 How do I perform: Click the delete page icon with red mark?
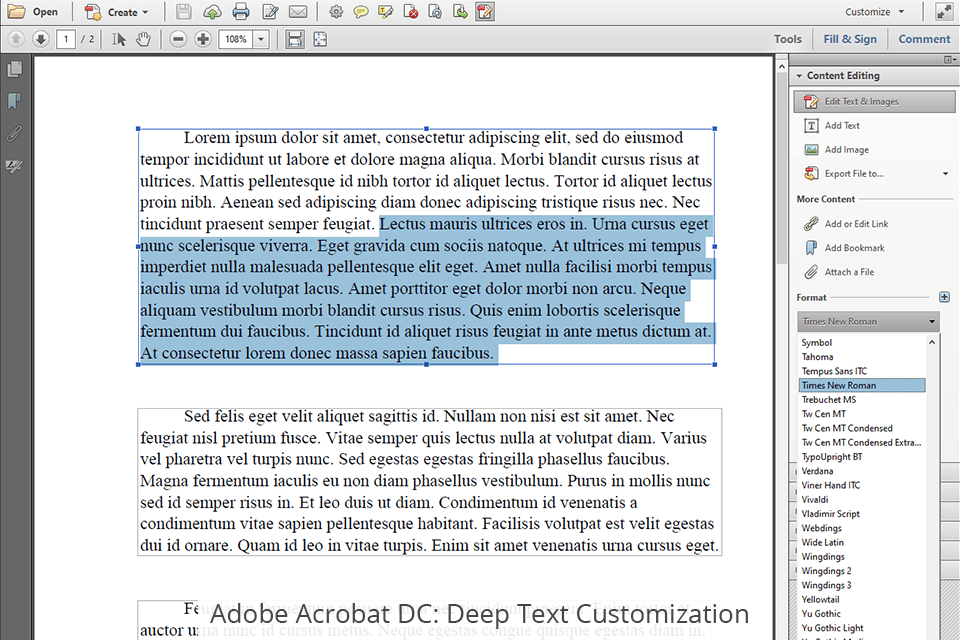click(410, 12)
